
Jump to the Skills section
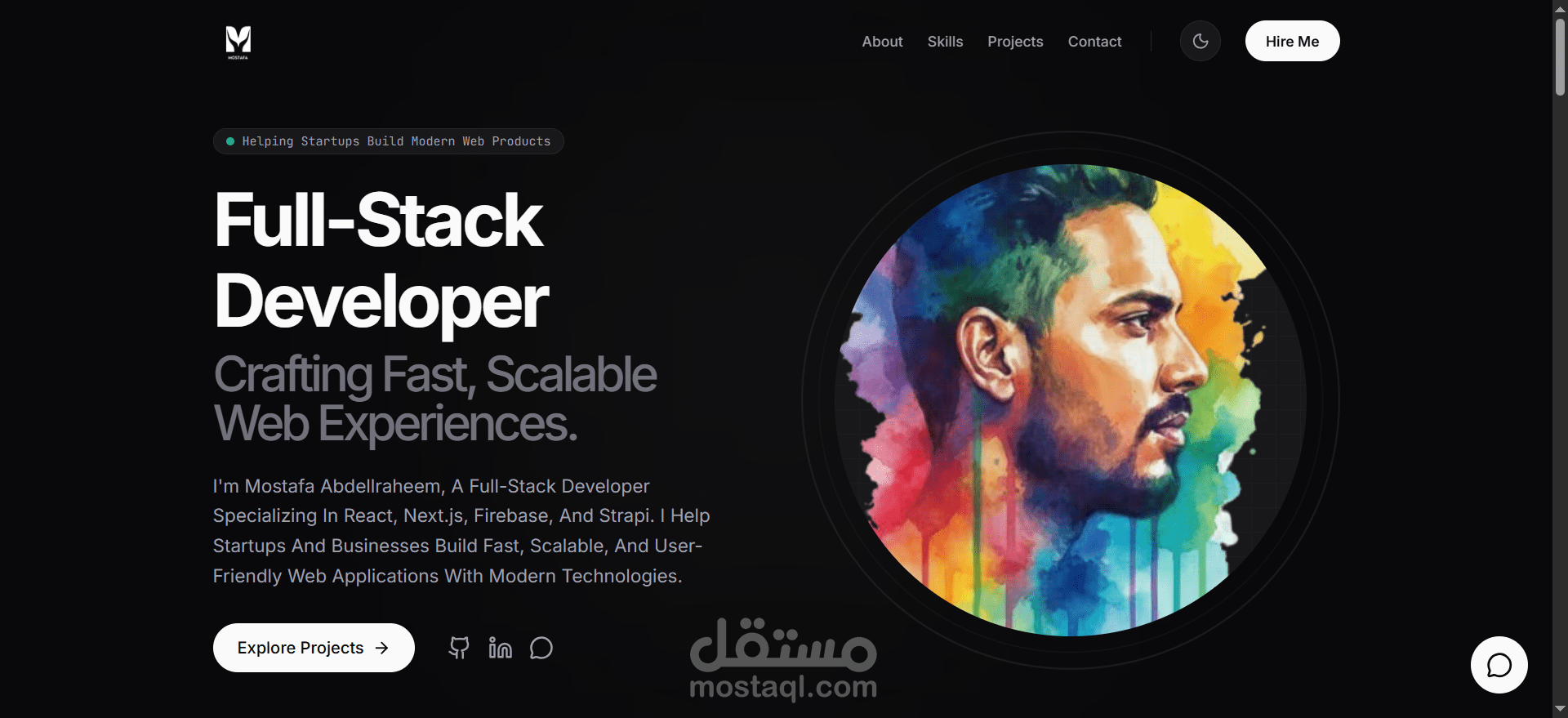pyautogui.click(x=945, y=42)
